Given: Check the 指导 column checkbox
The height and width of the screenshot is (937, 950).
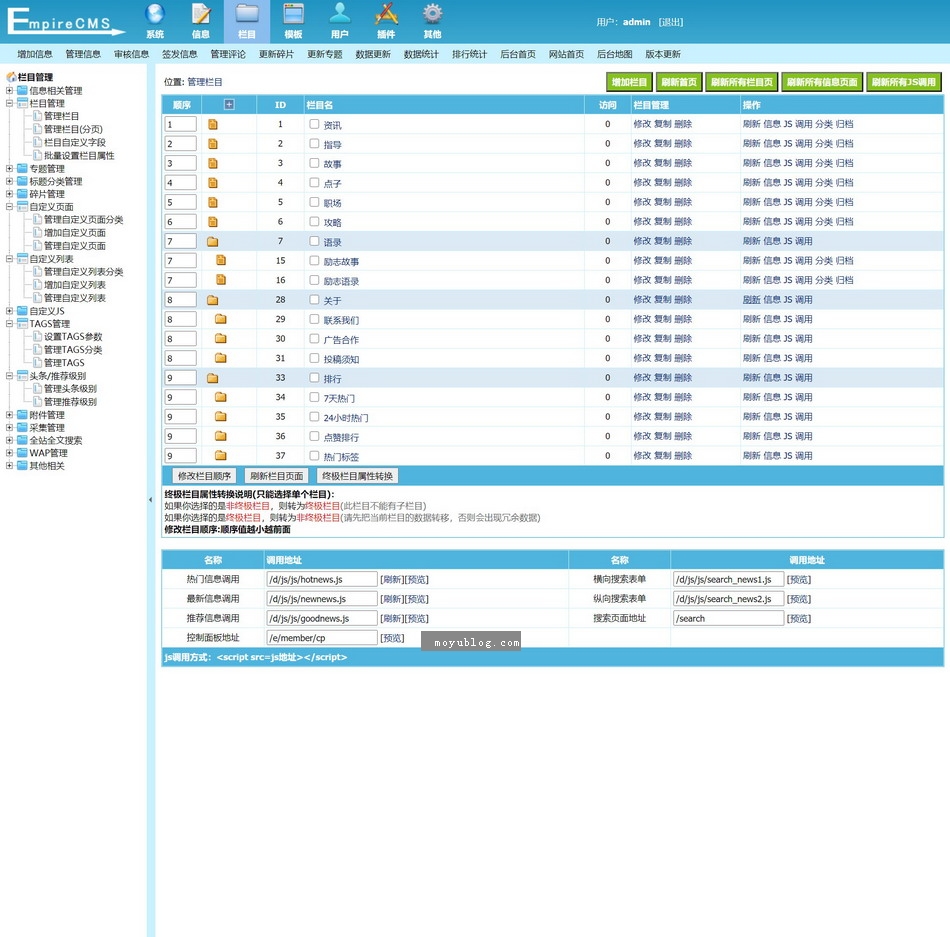Looking at the screenshot, I should point(314,144).
